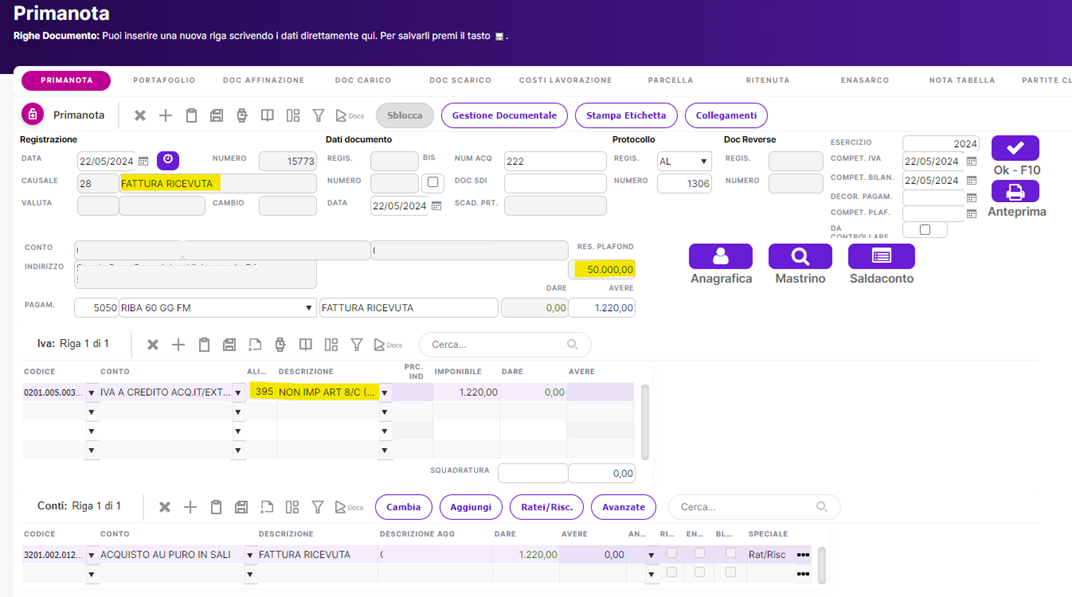Image resolution: width=1072 pixels, height=597 pixels.
Task: Open Mastrino magnifier icon button
Action: tap(800, 256)
